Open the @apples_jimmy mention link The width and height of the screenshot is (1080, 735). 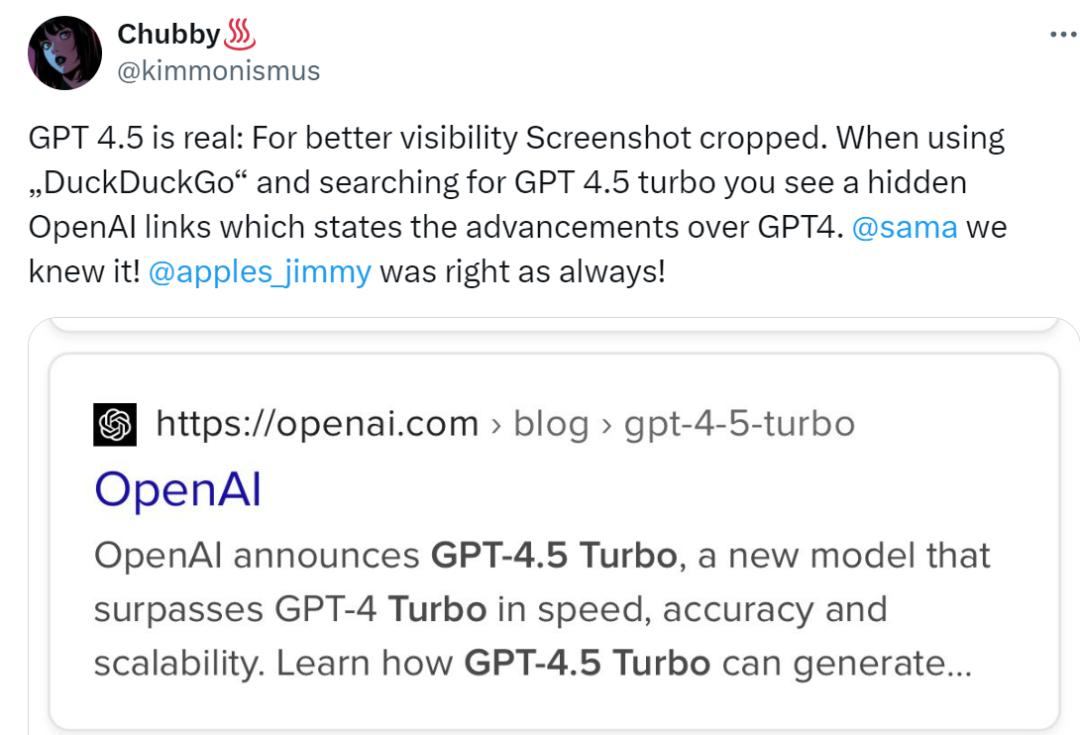pyautogui.click(x=258, y=271)
